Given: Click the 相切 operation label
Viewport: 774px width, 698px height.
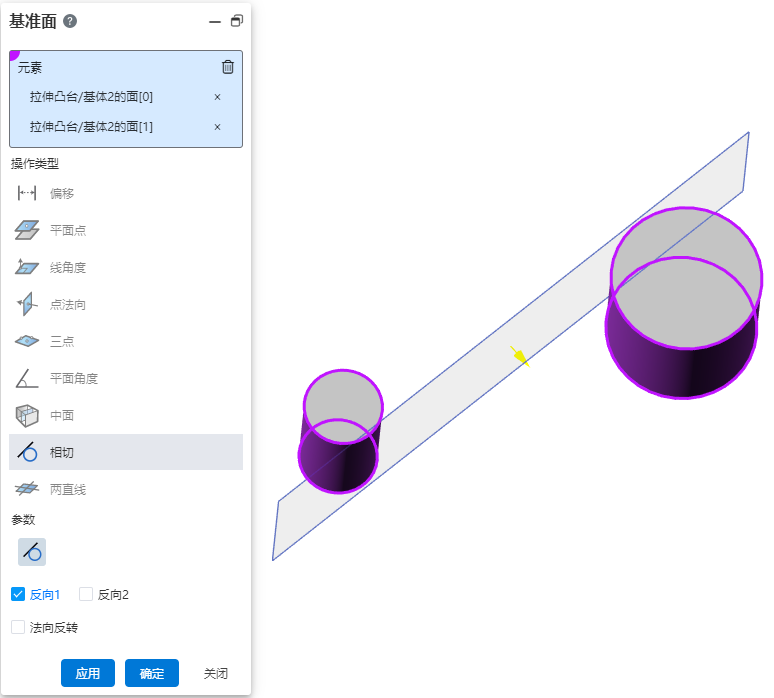Looking at the screenshot, I should (x=62, y=452).
